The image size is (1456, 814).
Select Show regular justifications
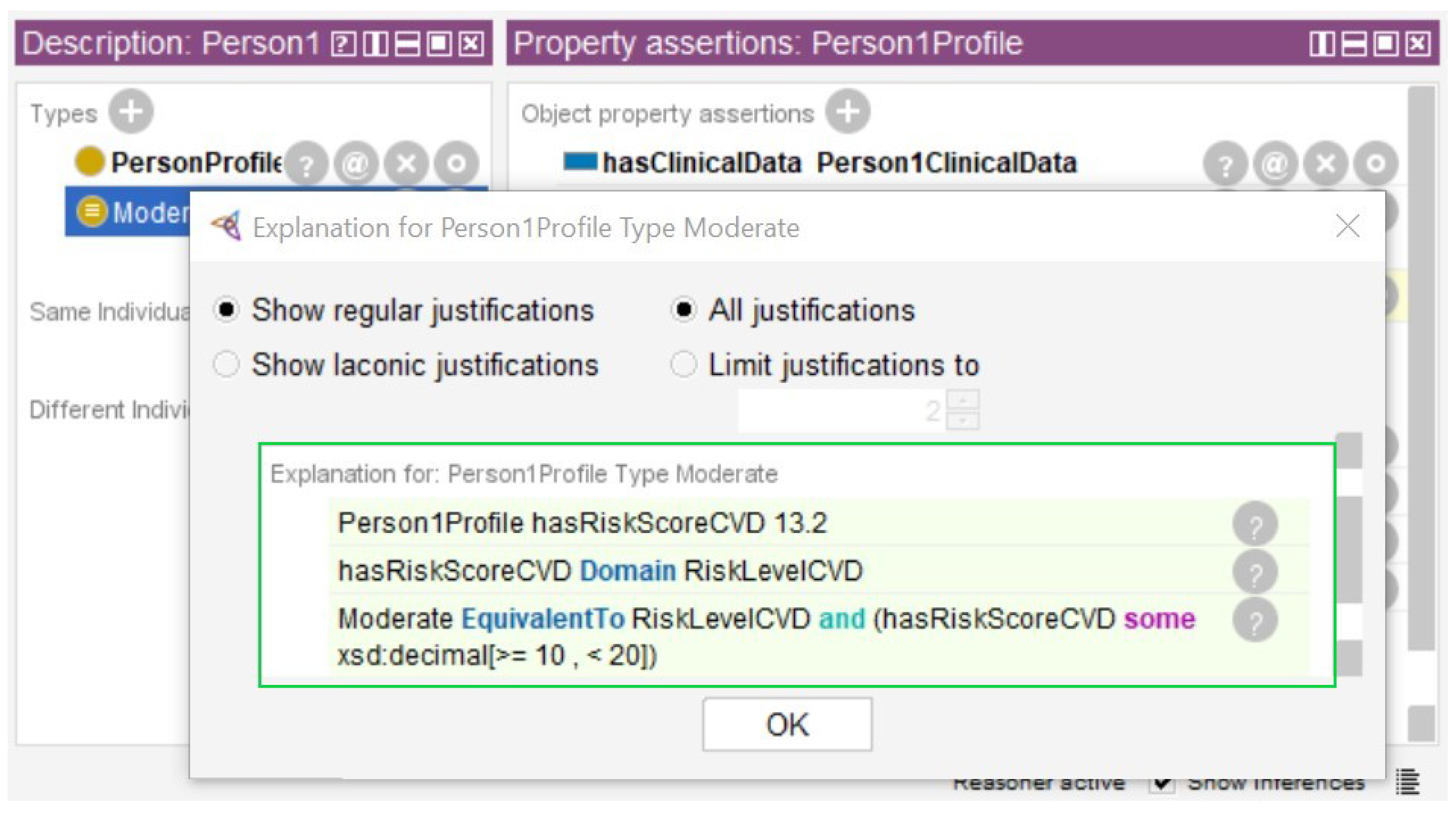click(226, 310)
